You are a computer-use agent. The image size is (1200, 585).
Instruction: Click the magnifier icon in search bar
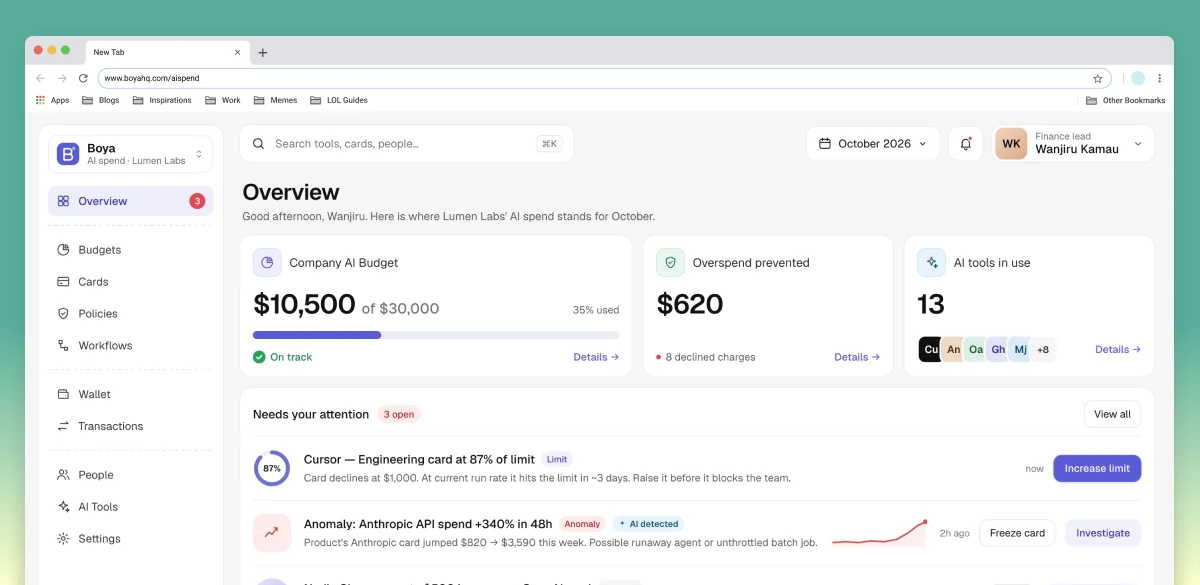(x=259, y=144)
